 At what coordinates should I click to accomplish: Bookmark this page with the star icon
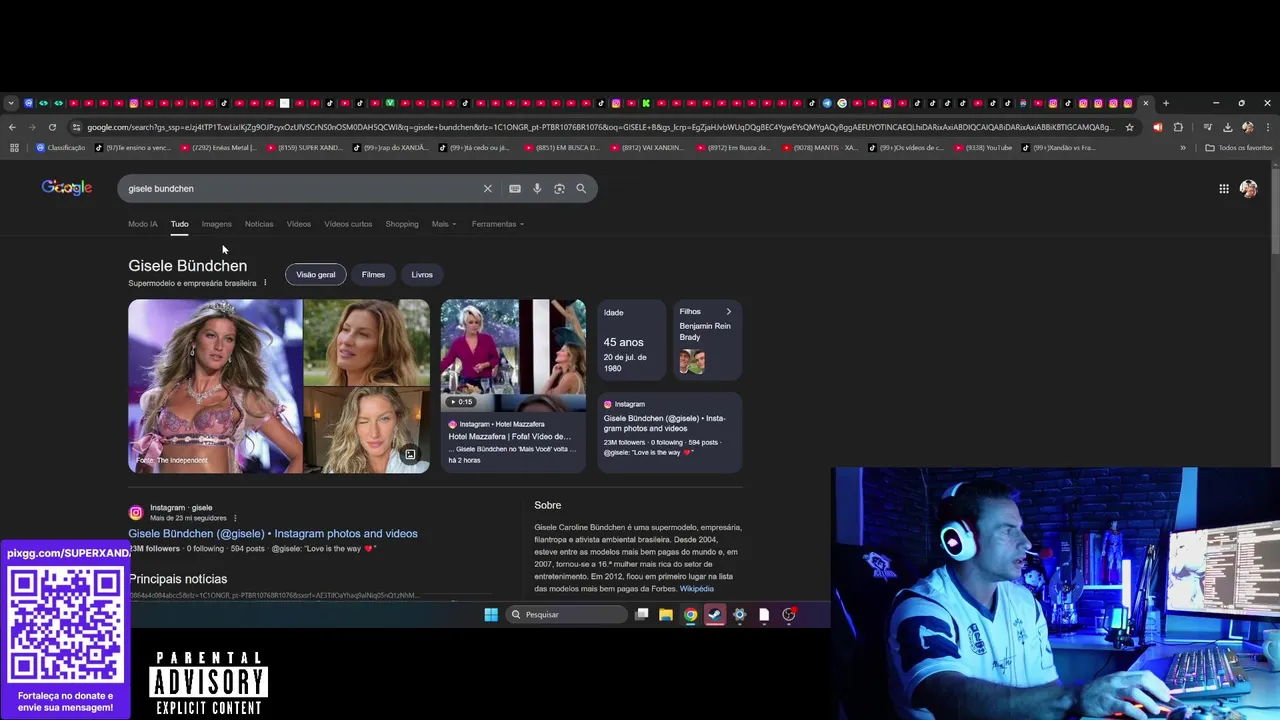point(1130,127)
